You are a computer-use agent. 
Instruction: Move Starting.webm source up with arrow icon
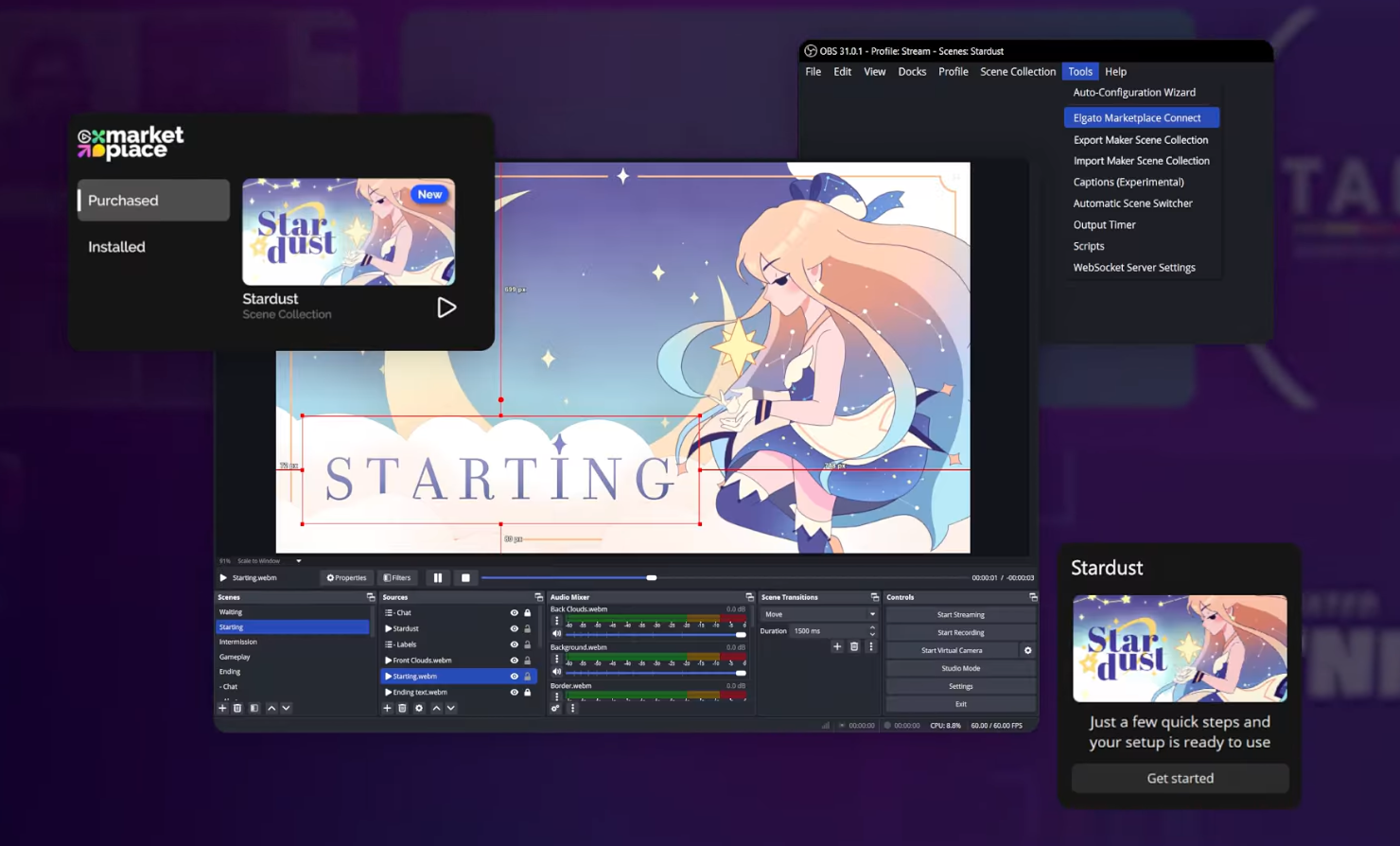coord(436,708)
